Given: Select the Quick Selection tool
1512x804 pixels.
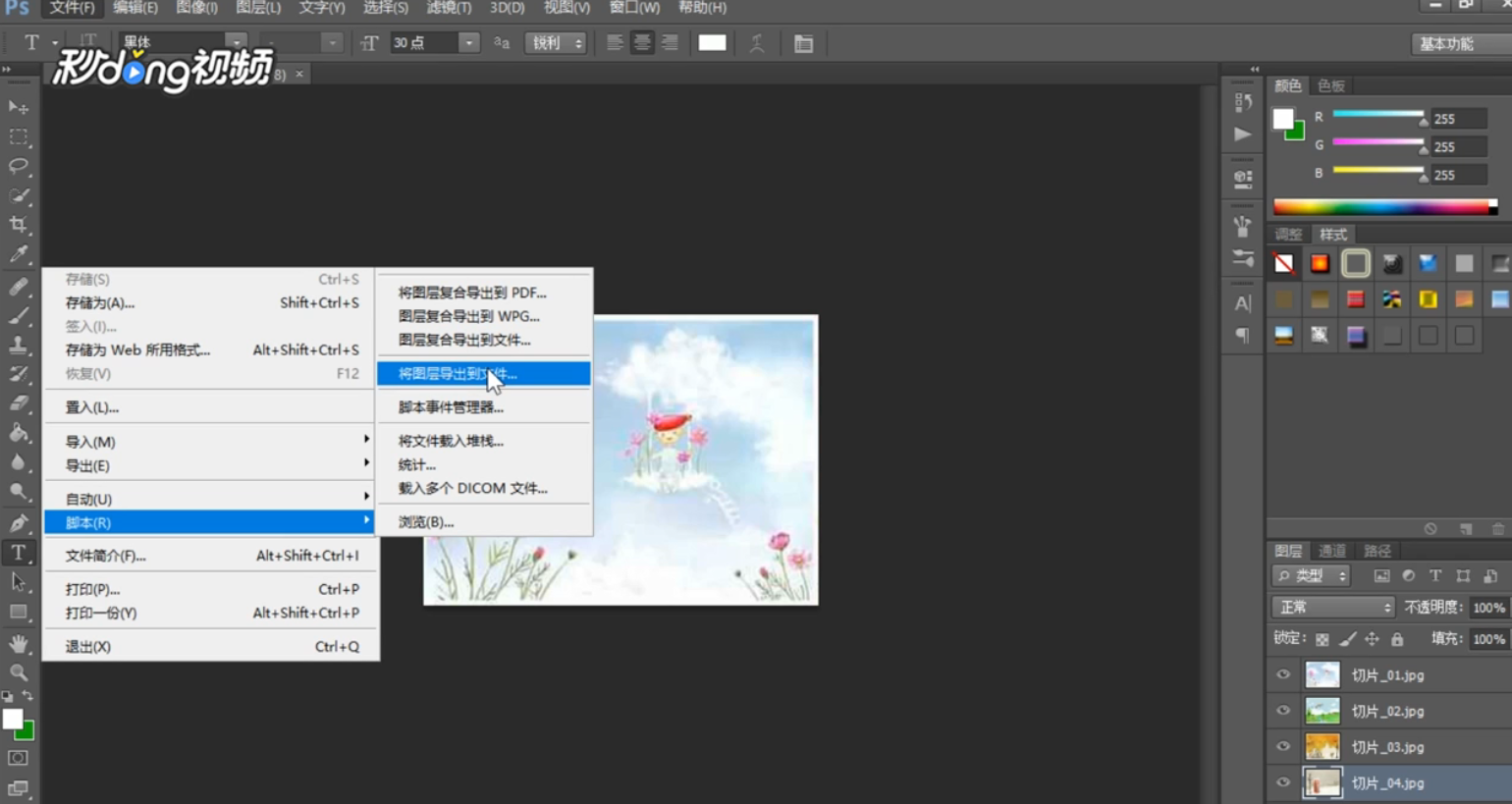Looking at the screenshot, I should (18, 195).
